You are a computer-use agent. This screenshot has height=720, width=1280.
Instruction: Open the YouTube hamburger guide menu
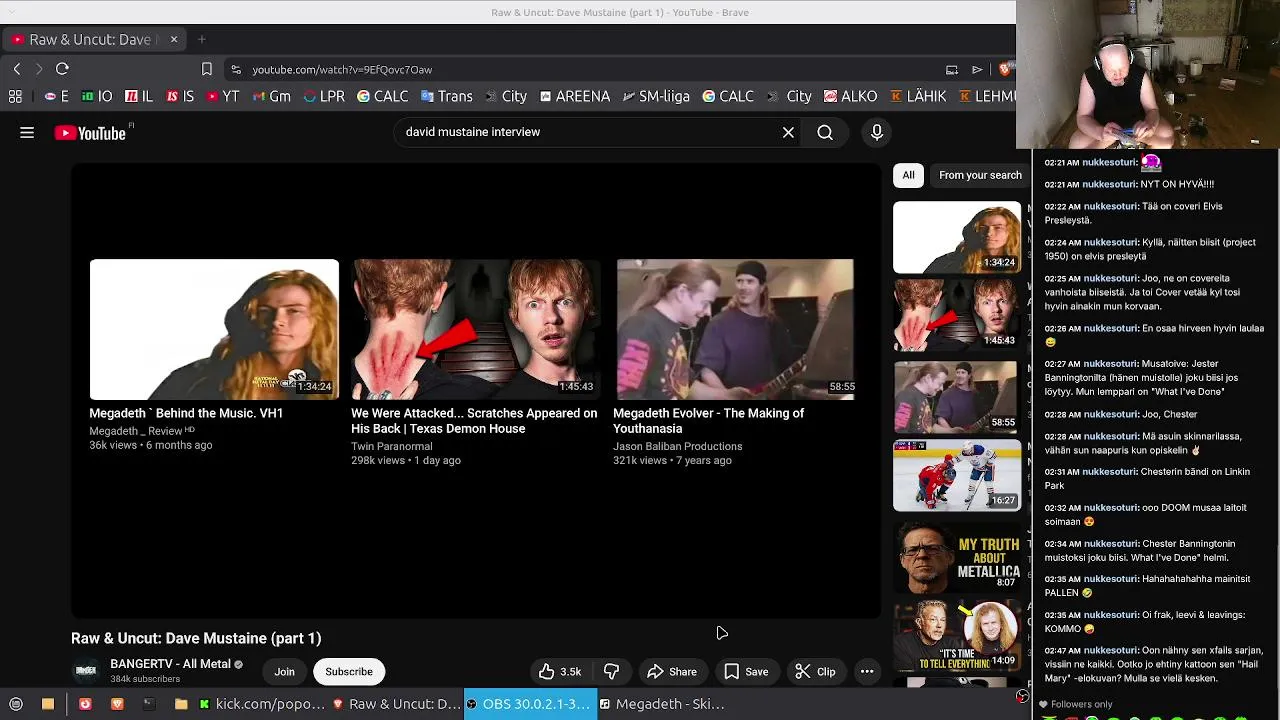(x=27, y=132)
